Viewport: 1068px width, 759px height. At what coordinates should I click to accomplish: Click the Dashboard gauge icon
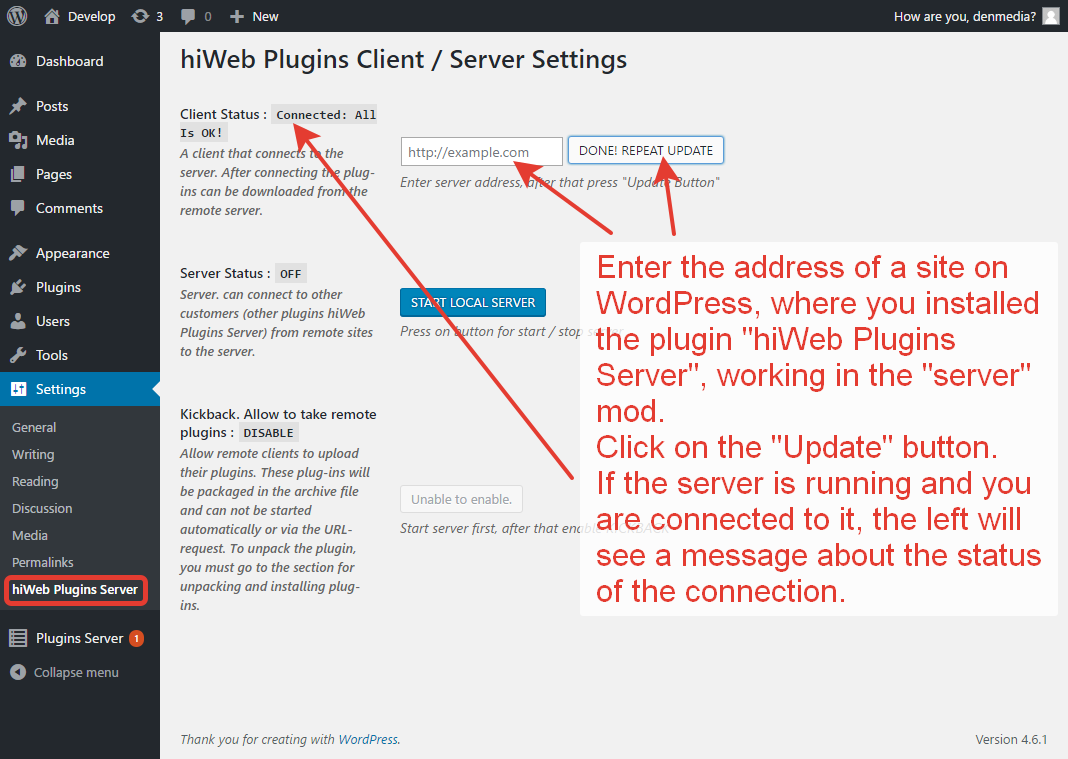[x=18, y=61]
